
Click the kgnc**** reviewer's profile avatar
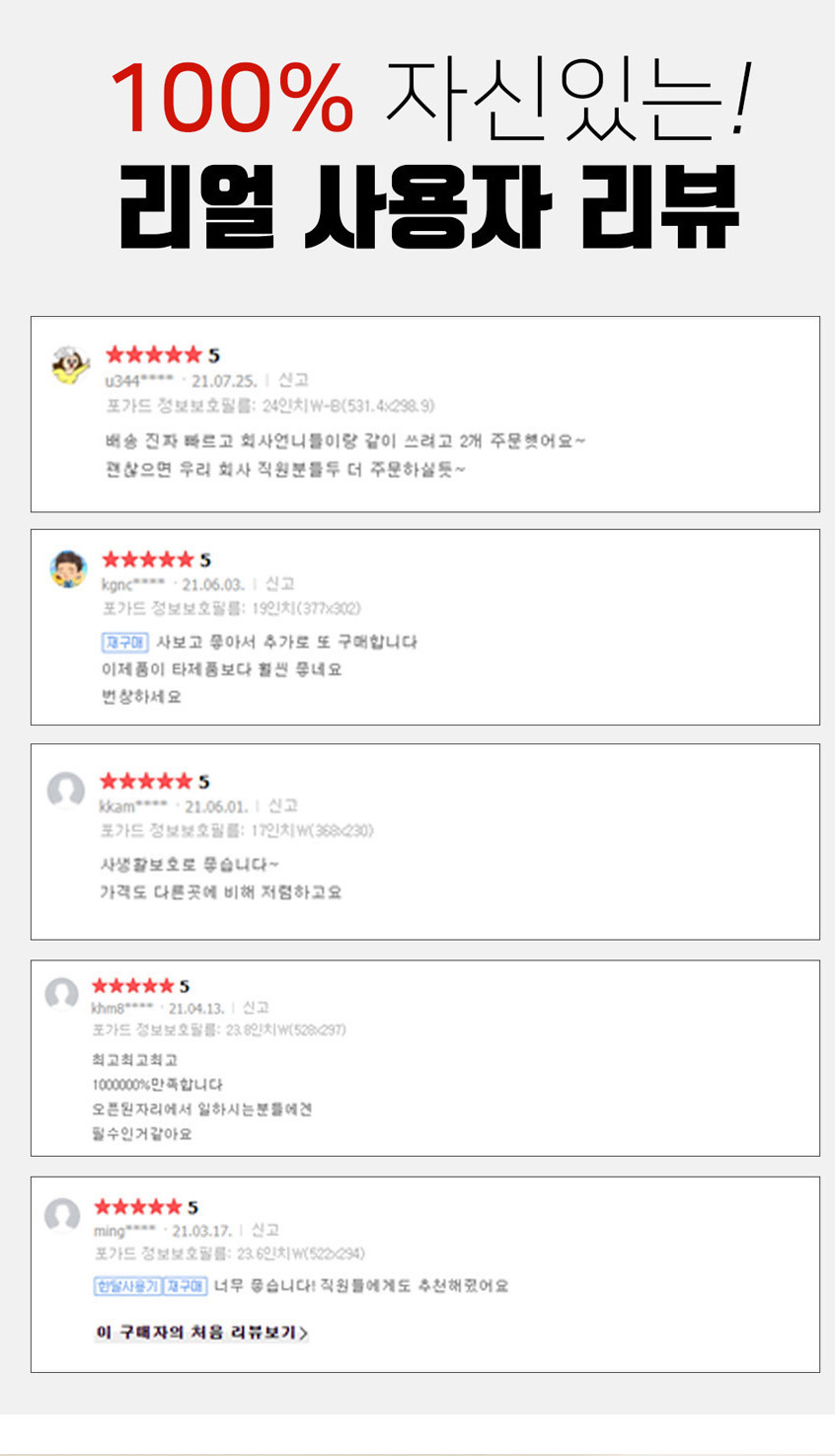(x=68, y=570)
